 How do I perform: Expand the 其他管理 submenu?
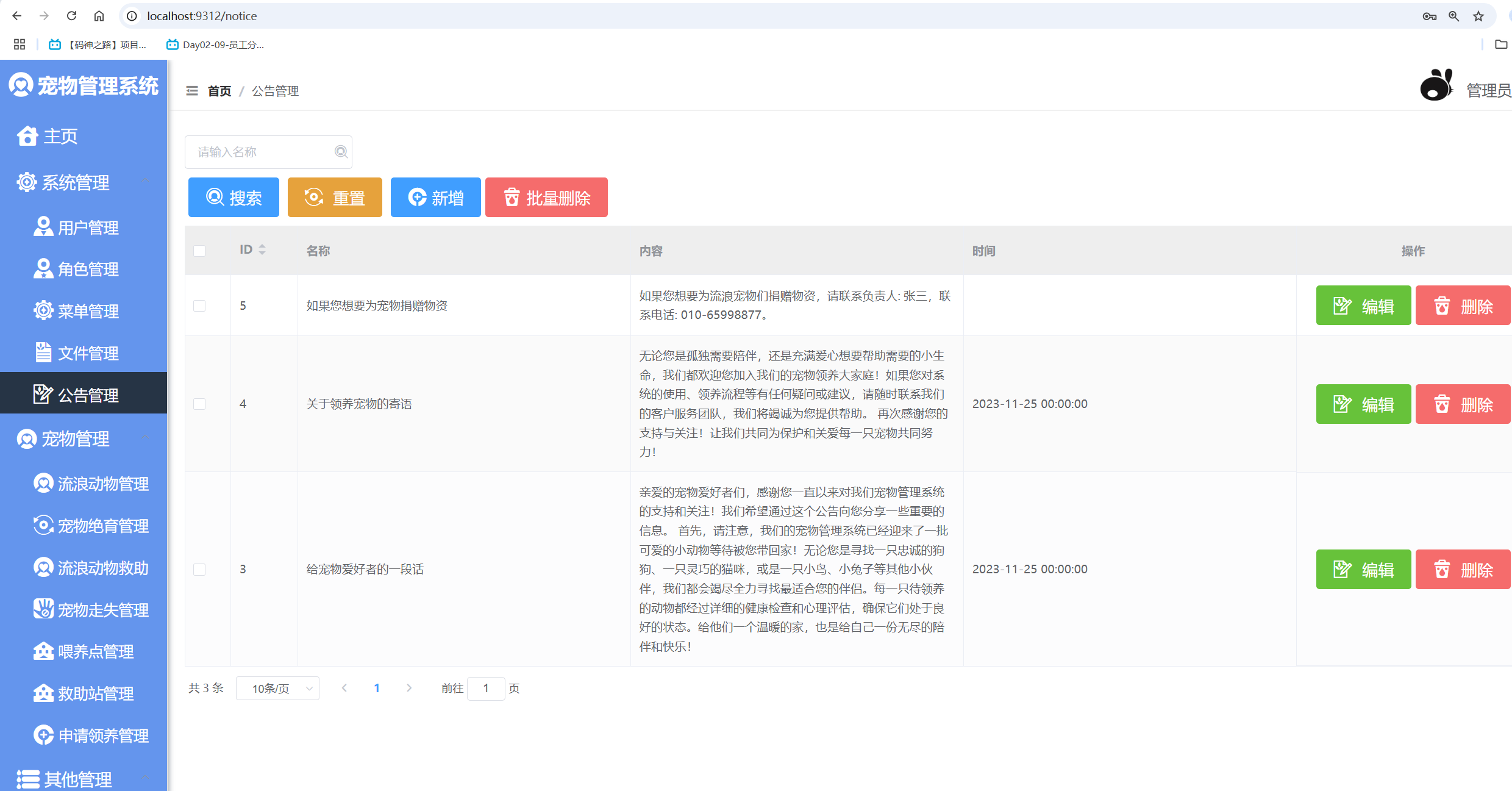(84, 778)
